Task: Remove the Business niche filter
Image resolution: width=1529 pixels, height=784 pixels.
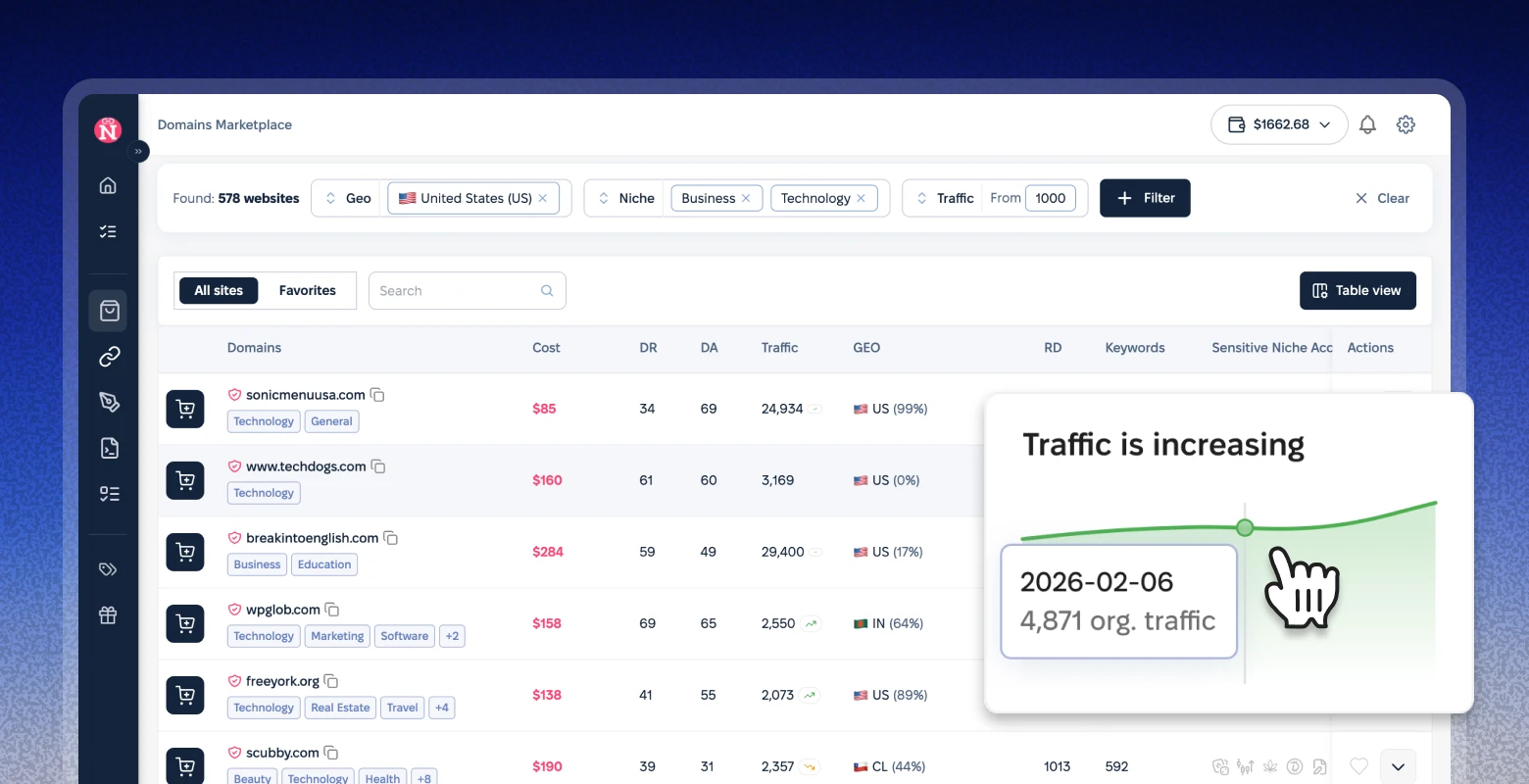Action: pos(746,198)
